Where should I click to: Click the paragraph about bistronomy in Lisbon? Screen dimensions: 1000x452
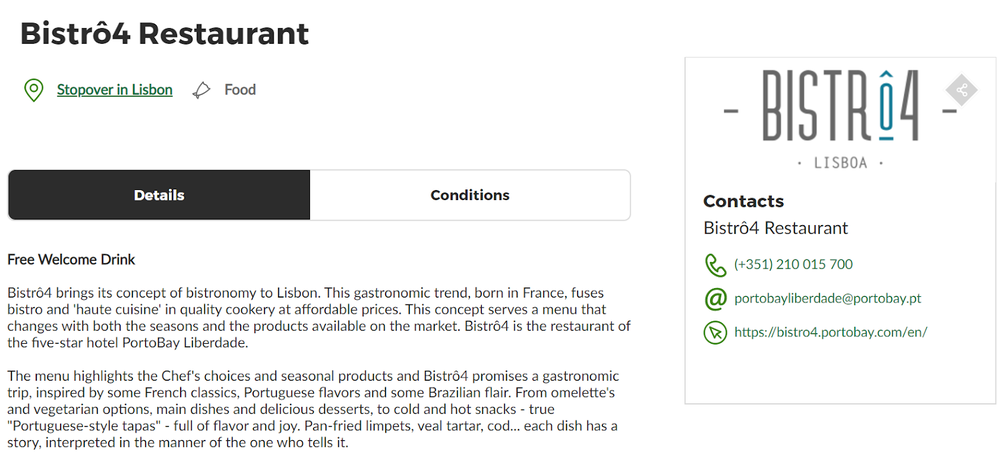point(318,318)
